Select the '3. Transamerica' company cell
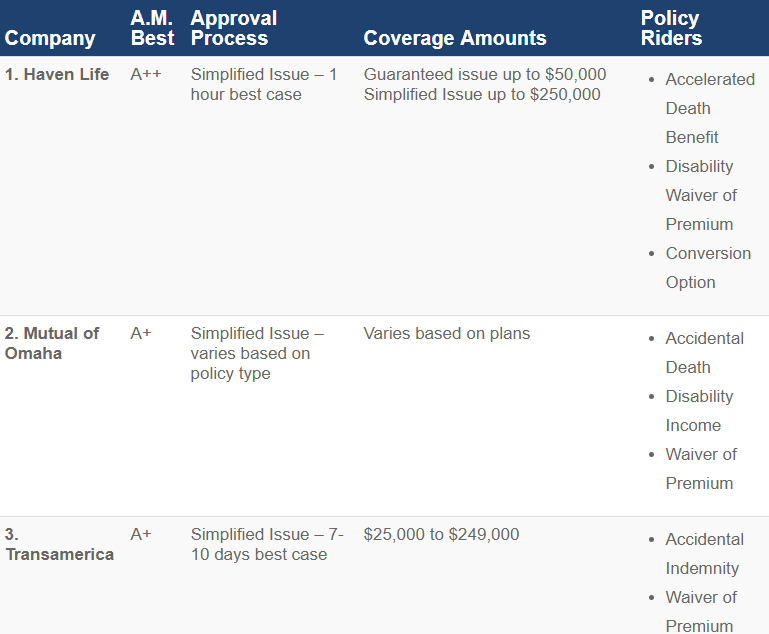Viewport: 769px width, 634px height. [x=59, y=544]
